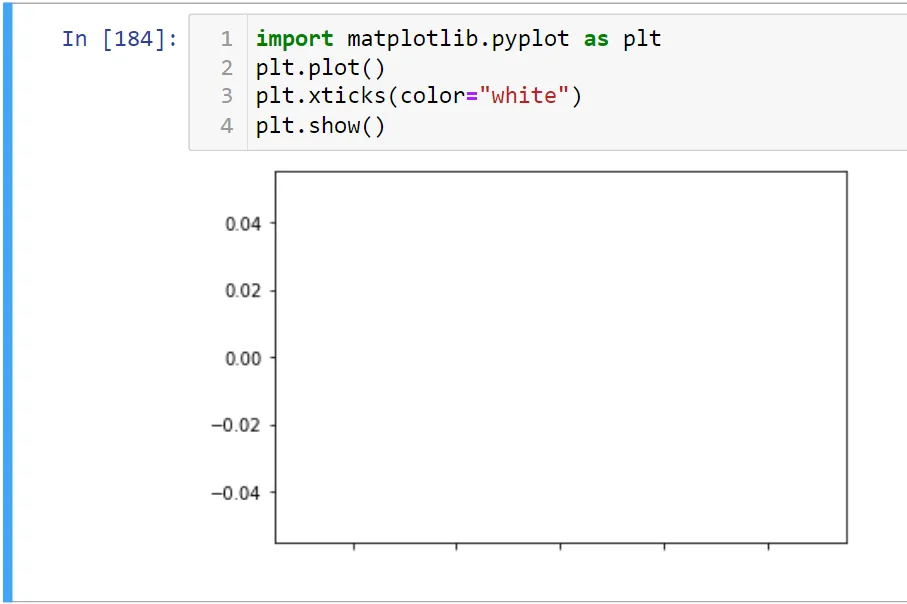Click line number 1 in the gutter
907x604 pixels.
(x=227, y=39)
